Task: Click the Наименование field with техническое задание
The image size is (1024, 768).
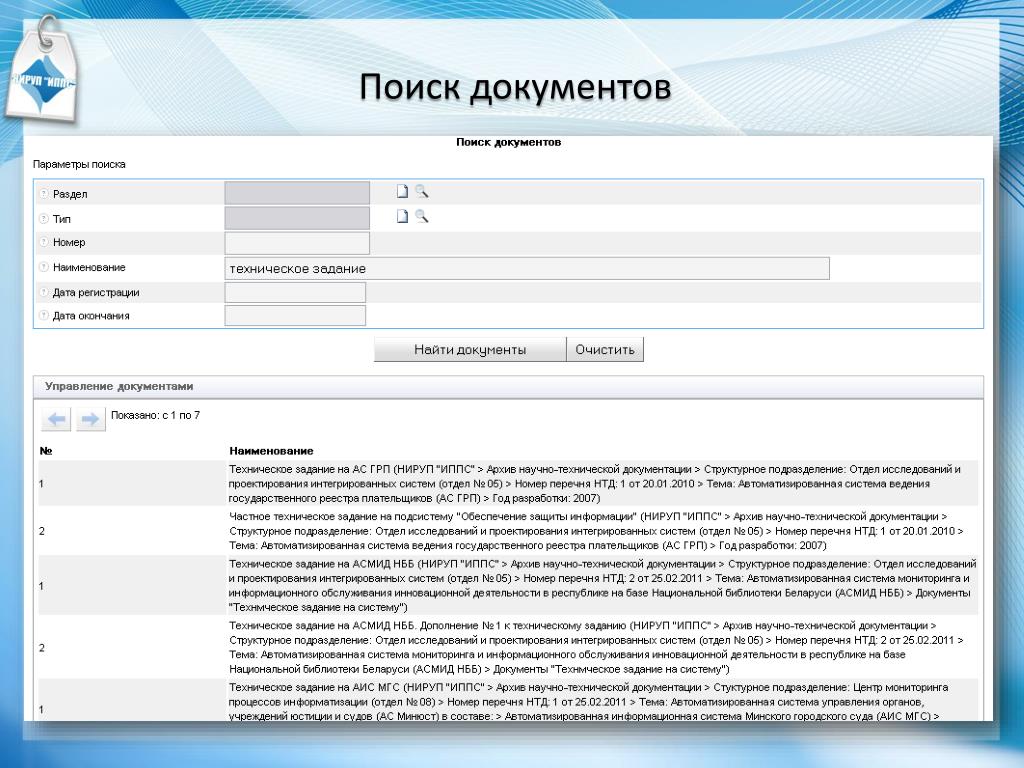Action: (x=527, y=268)
